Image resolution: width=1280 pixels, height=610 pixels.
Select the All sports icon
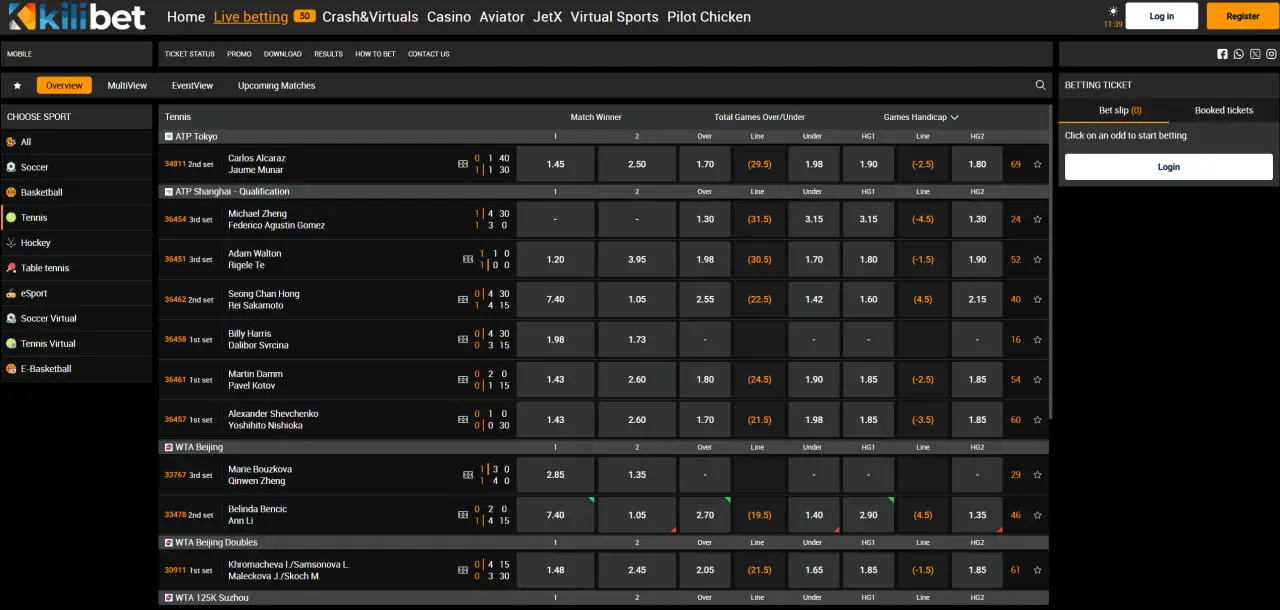click(x=11, y=142)
